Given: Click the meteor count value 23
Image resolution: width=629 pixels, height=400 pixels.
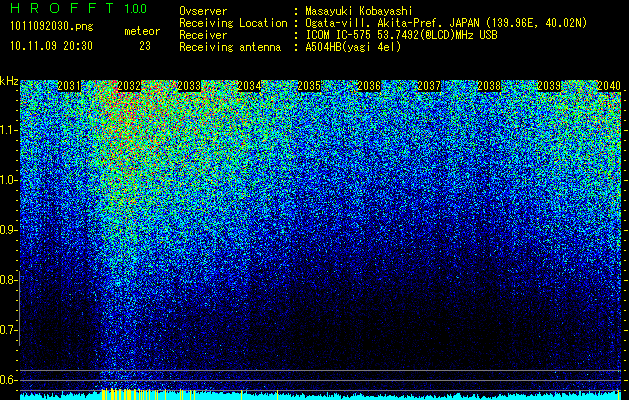Looking at the screenshot, I should coord(145,46).
